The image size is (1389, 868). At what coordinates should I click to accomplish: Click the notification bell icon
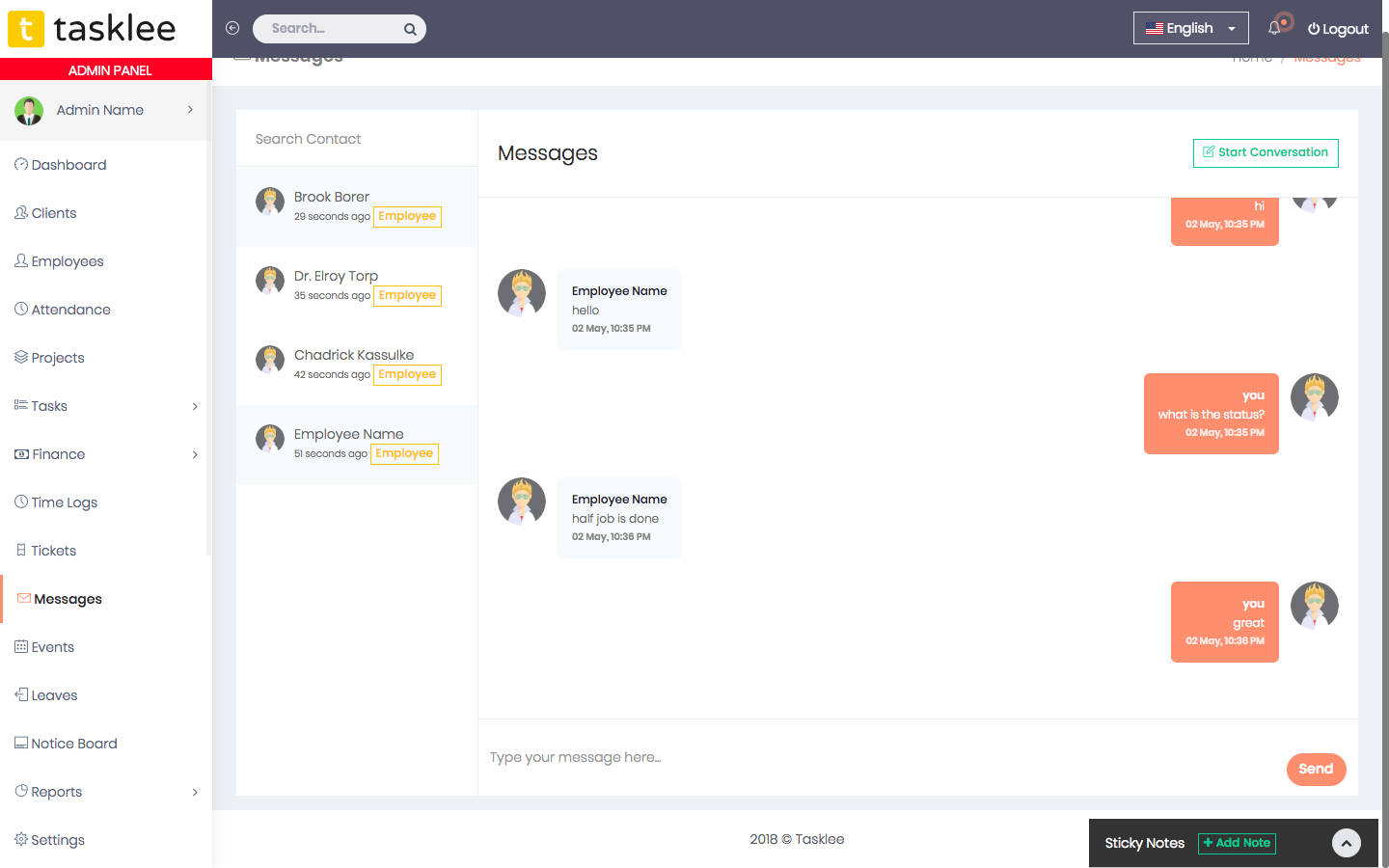[1275, 28]
